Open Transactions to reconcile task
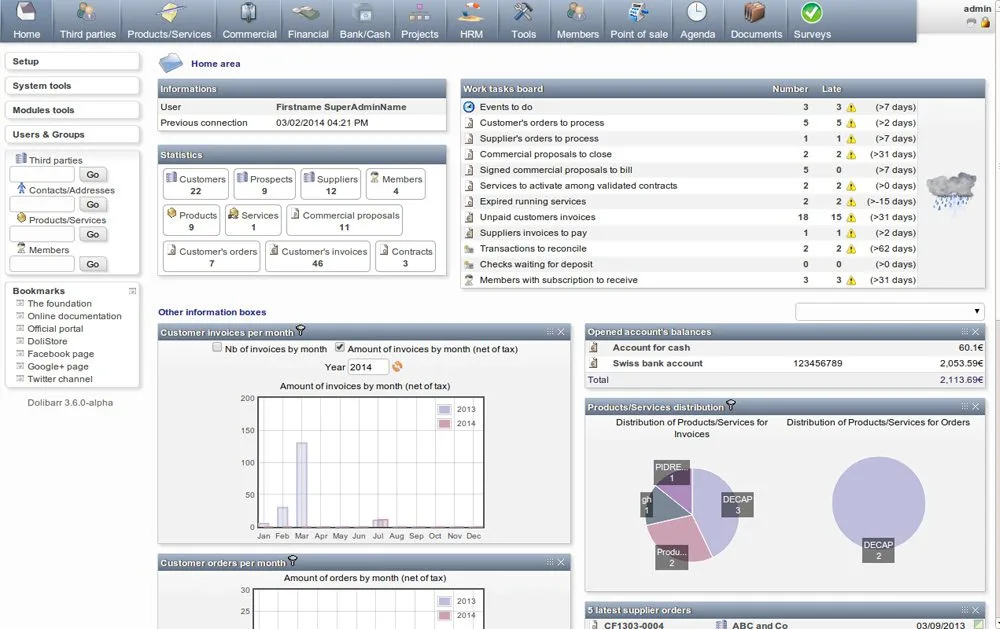 [533, 249]
